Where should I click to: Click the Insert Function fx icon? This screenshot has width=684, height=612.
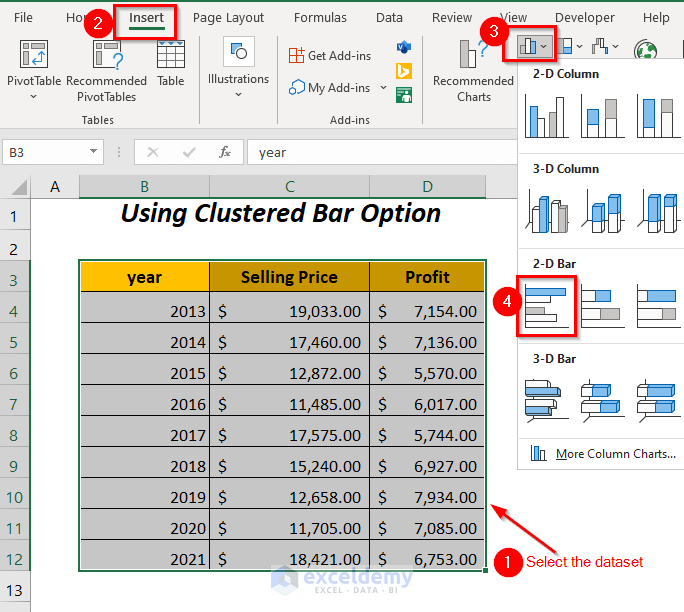click(225, 152)
